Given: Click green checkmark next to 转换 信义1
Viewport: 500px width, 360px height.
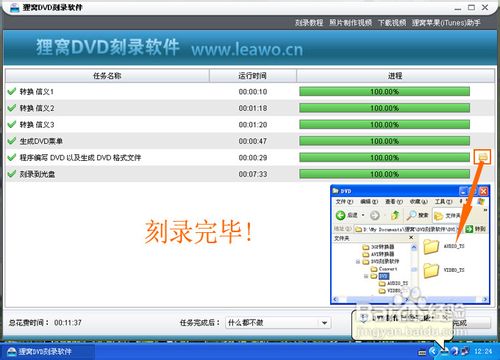Looking at the screenshot, I should coord(12,91).
